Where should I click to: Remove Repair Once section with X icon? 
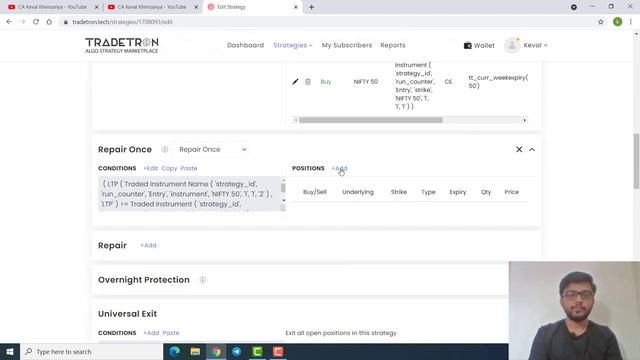(x=519, y=149)
